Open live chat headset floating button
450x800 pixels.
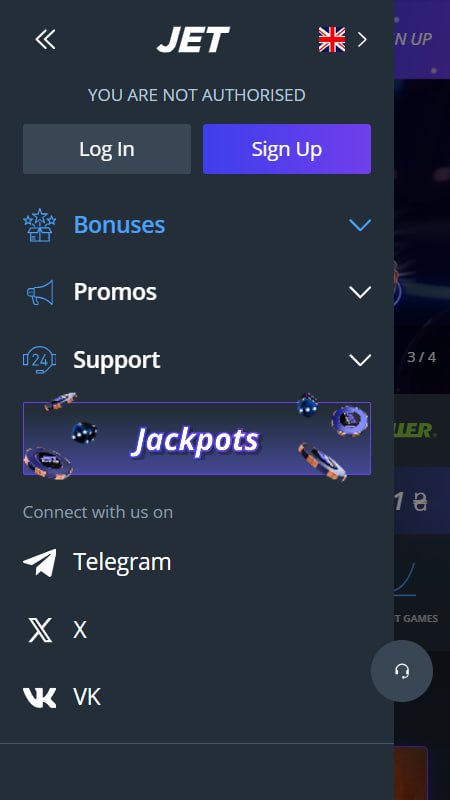[402, 671]
